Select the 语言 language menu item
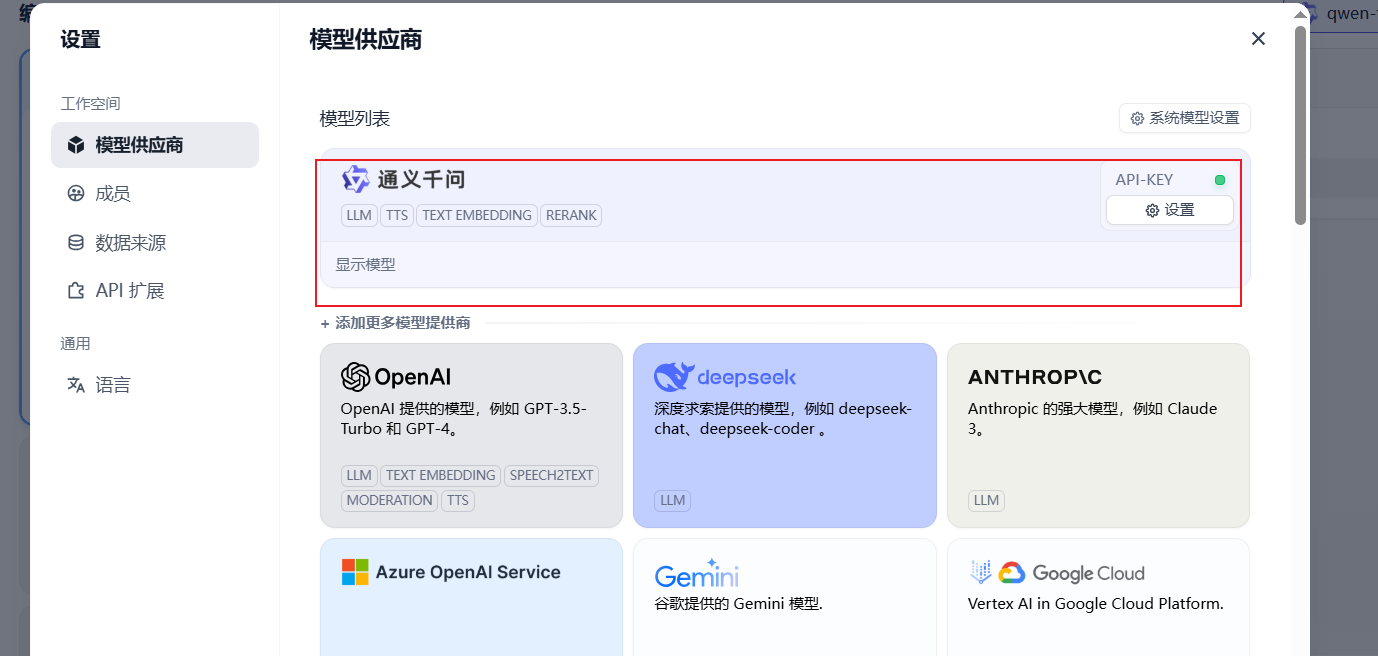The height and width of the screenshot is (656, 1378). tap(112, 385)
